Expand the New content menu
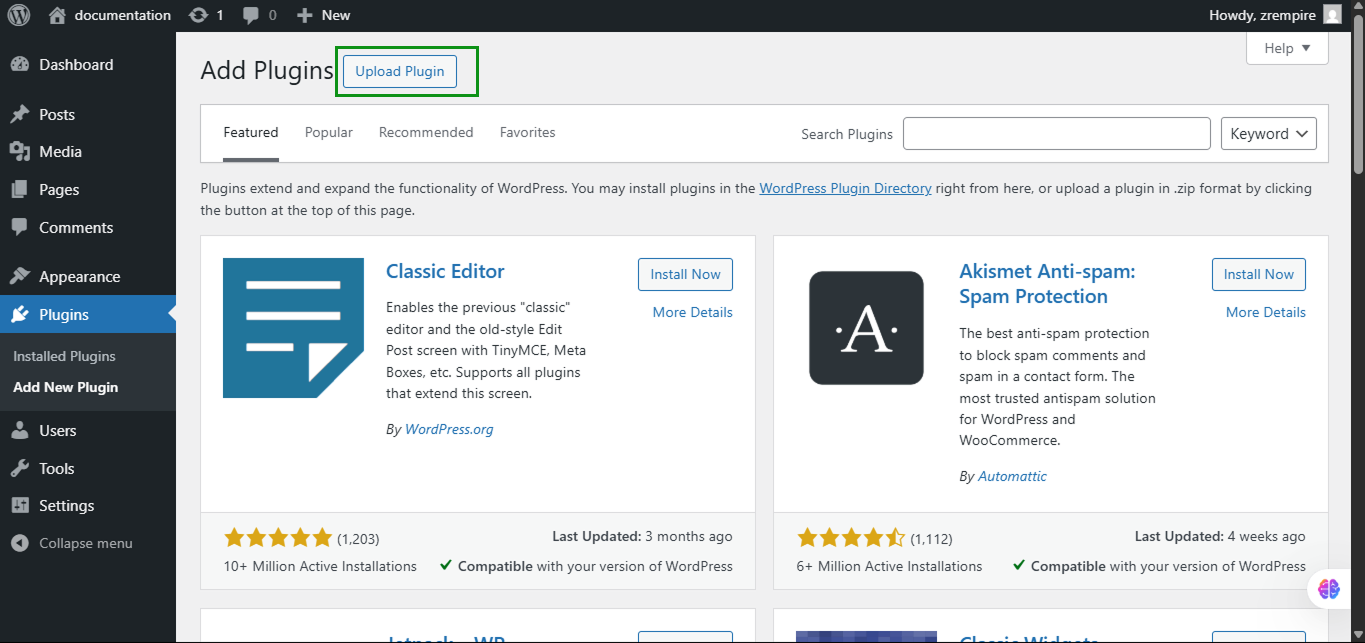The height and width of the screenshot is (643, 1365). [x=322, y=15]
